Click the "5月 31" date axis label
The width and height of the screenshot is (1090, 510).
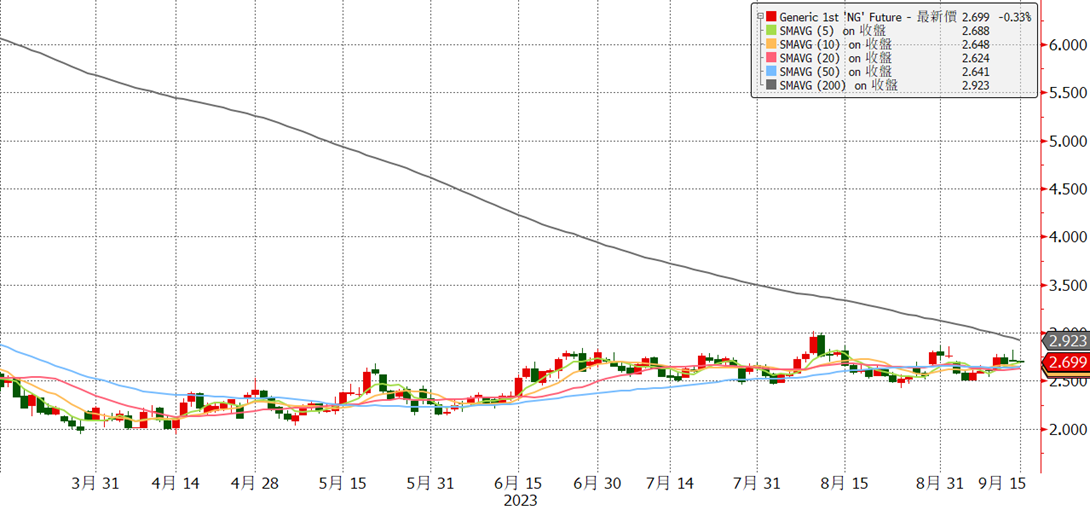[432, 484]
